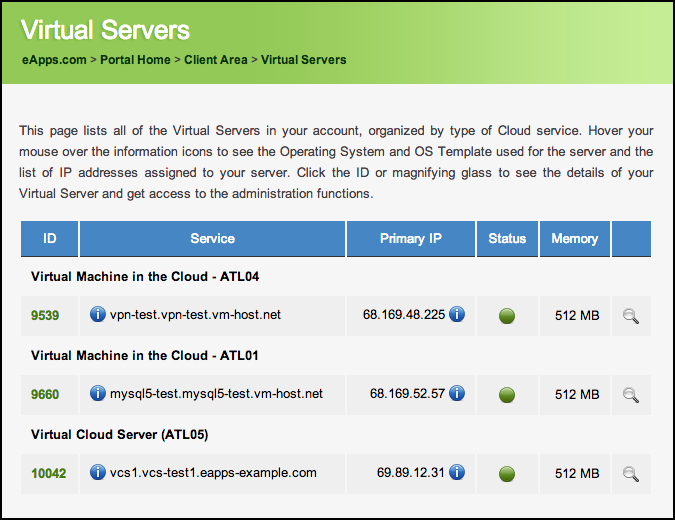
Task: Open server ID 9660 link
Action: pos(45,394)
